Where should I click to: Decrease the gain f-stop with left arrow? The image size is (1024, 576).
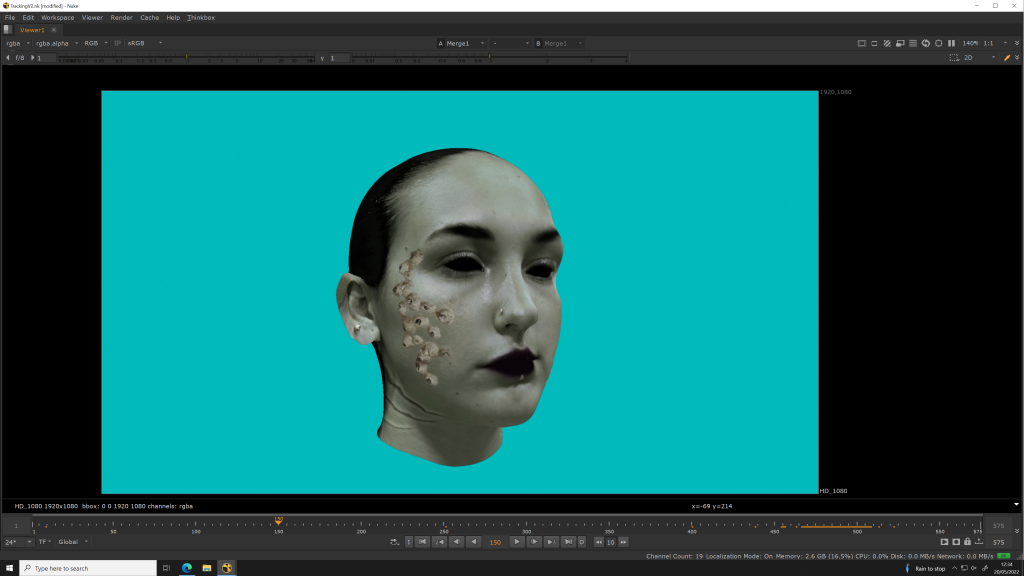point(8,58)
